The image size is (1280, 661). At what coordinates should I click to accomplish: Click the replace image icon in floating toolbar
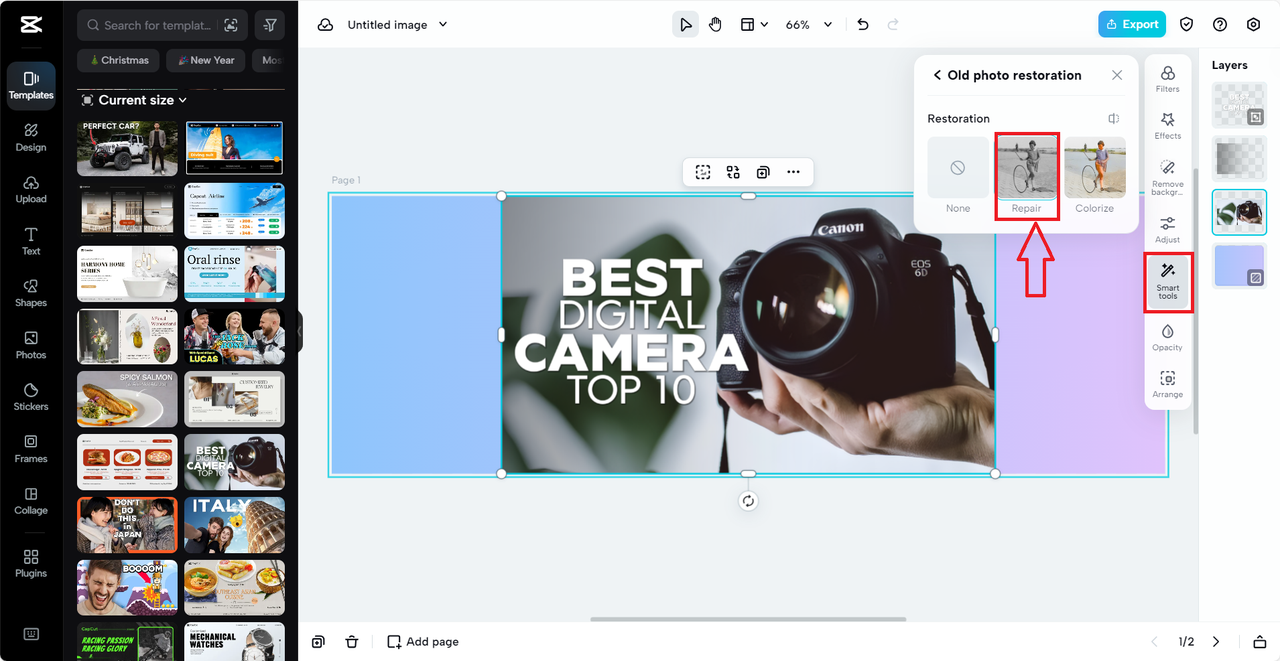click(x=733, y=172)
